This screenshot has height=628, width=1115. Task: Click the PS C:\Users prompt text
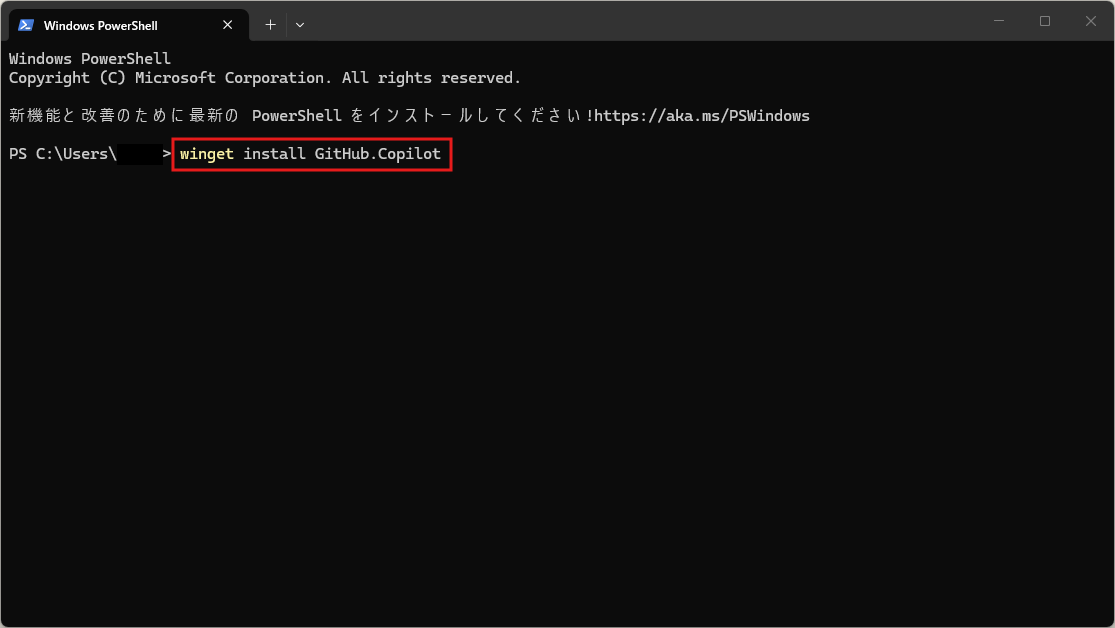click(62, 154)
